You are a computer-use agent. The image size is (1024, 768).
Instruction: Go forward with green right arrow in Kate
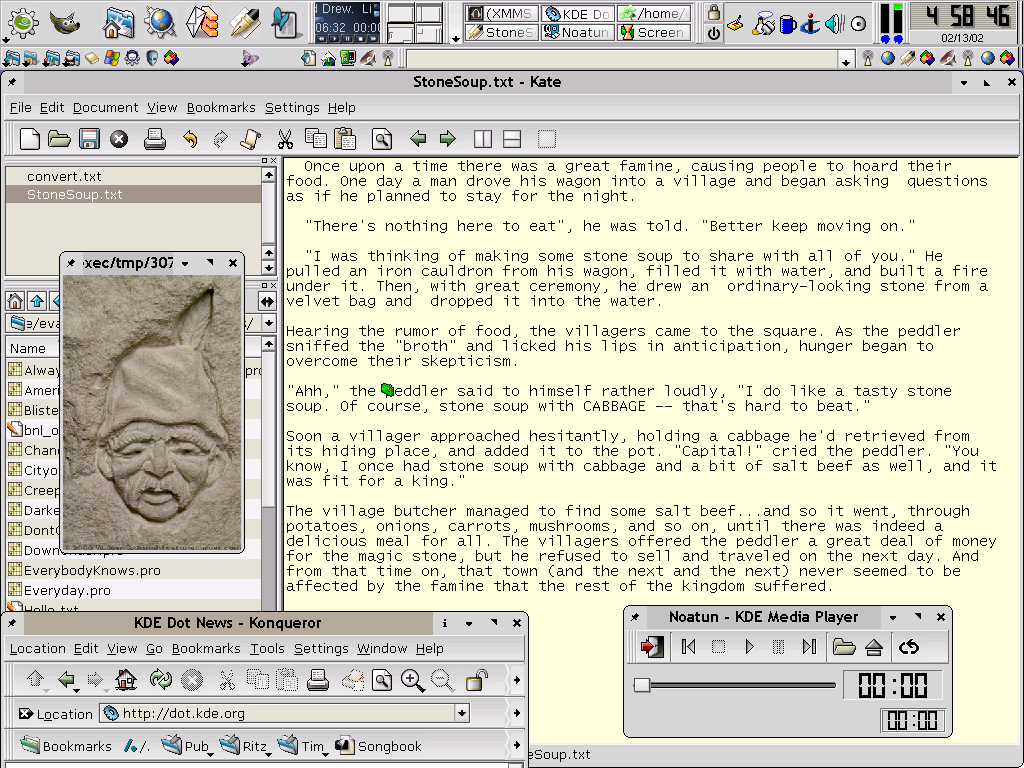pyautogui.click(x=447, y=138)
